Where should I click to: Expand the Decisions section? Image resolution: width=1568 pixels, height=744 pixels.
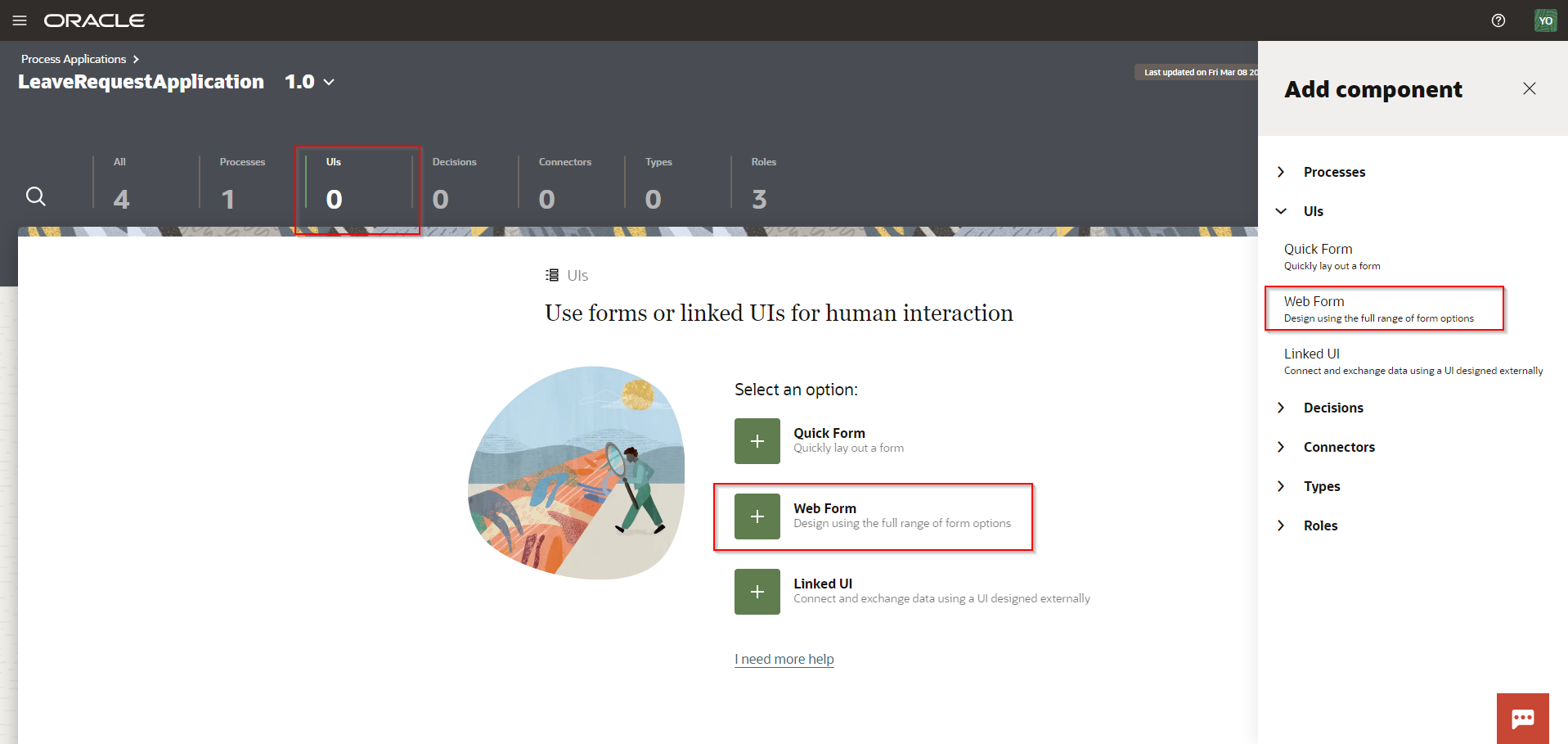point(1332,408)
